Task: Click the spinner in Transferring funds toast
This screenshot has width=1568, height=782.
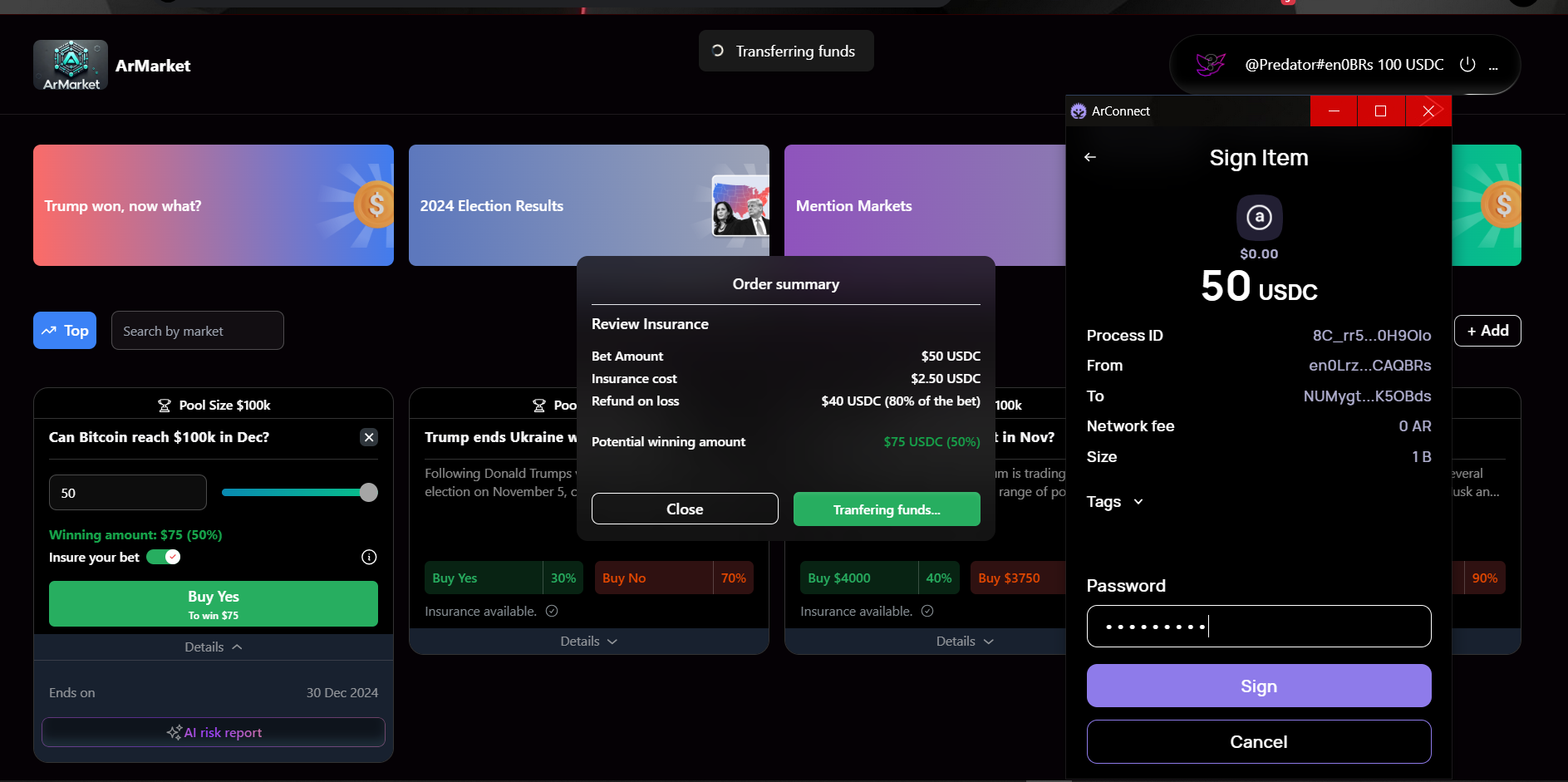Action: pos(718,51)
